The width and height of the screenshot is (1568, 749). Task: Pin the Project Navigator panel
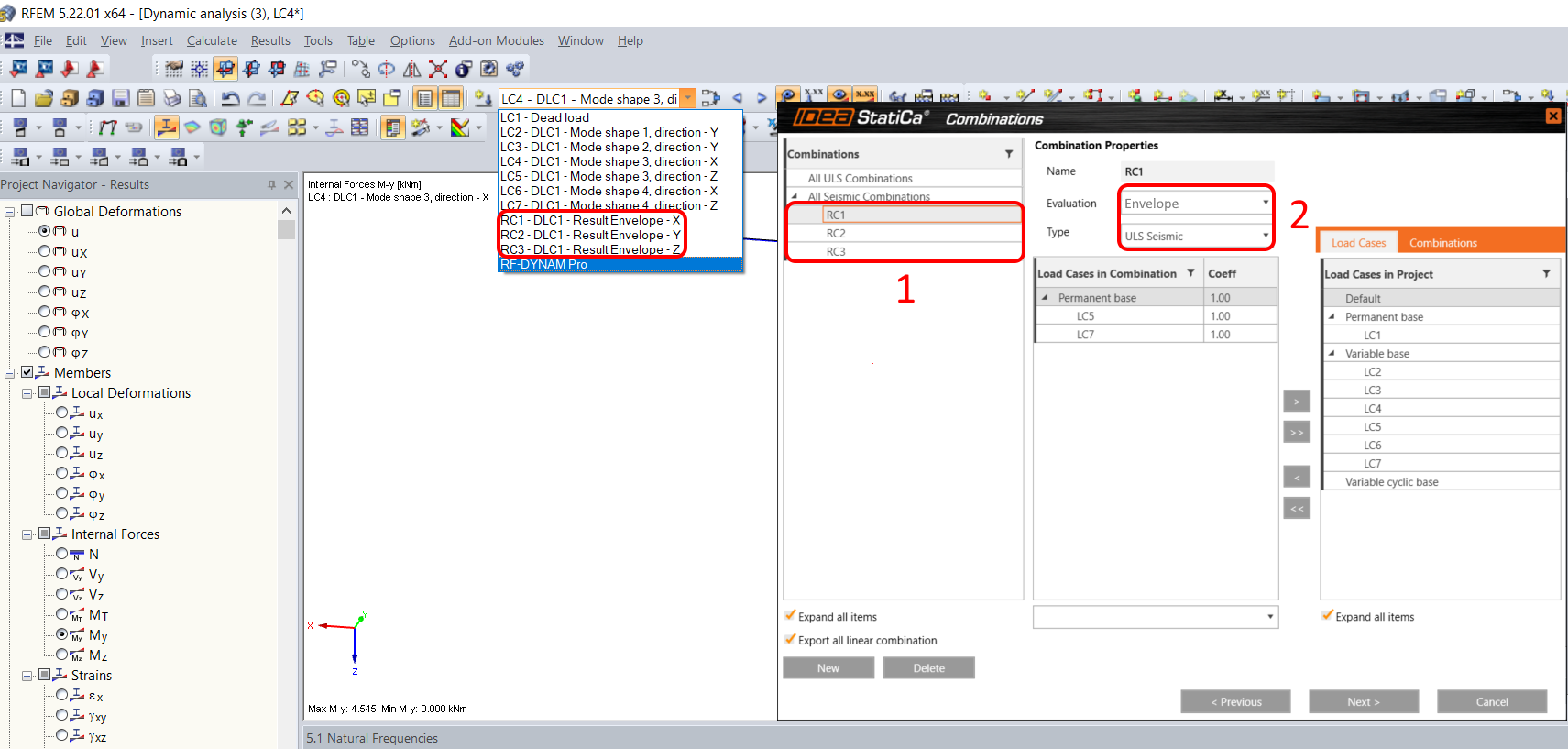click(x=271, y=184)
